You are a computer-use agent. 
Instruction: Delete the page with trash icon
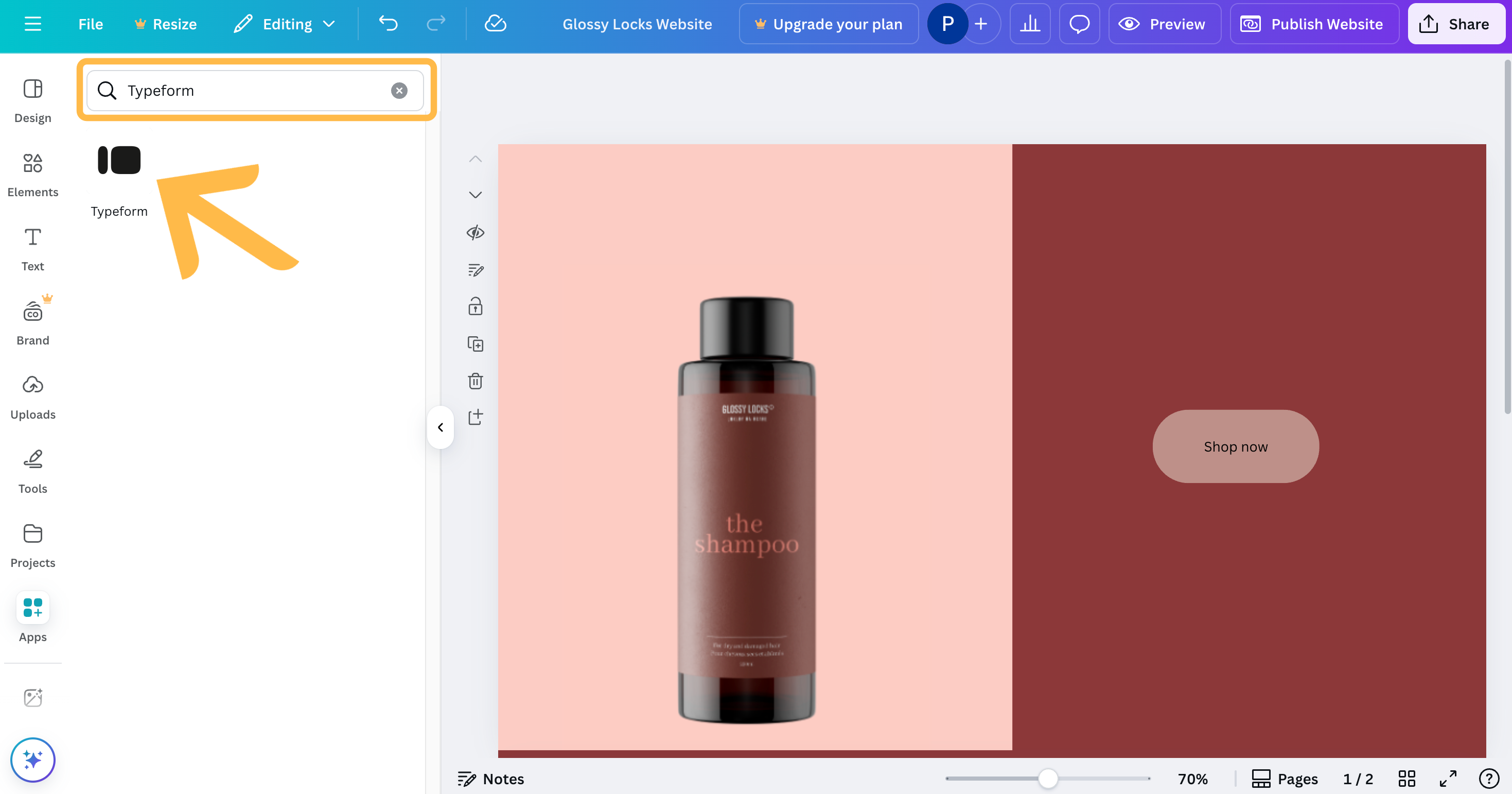[x=476, y=381]
